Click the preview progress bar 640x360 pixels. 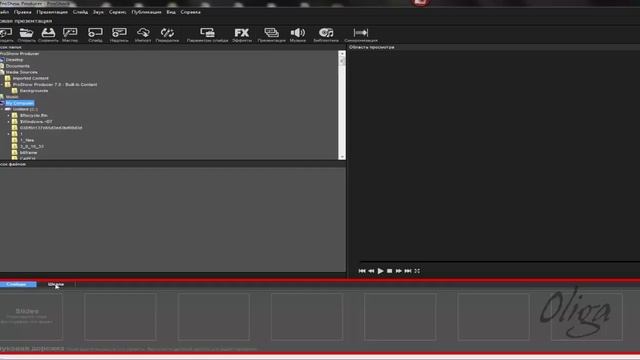coord(500,261)
